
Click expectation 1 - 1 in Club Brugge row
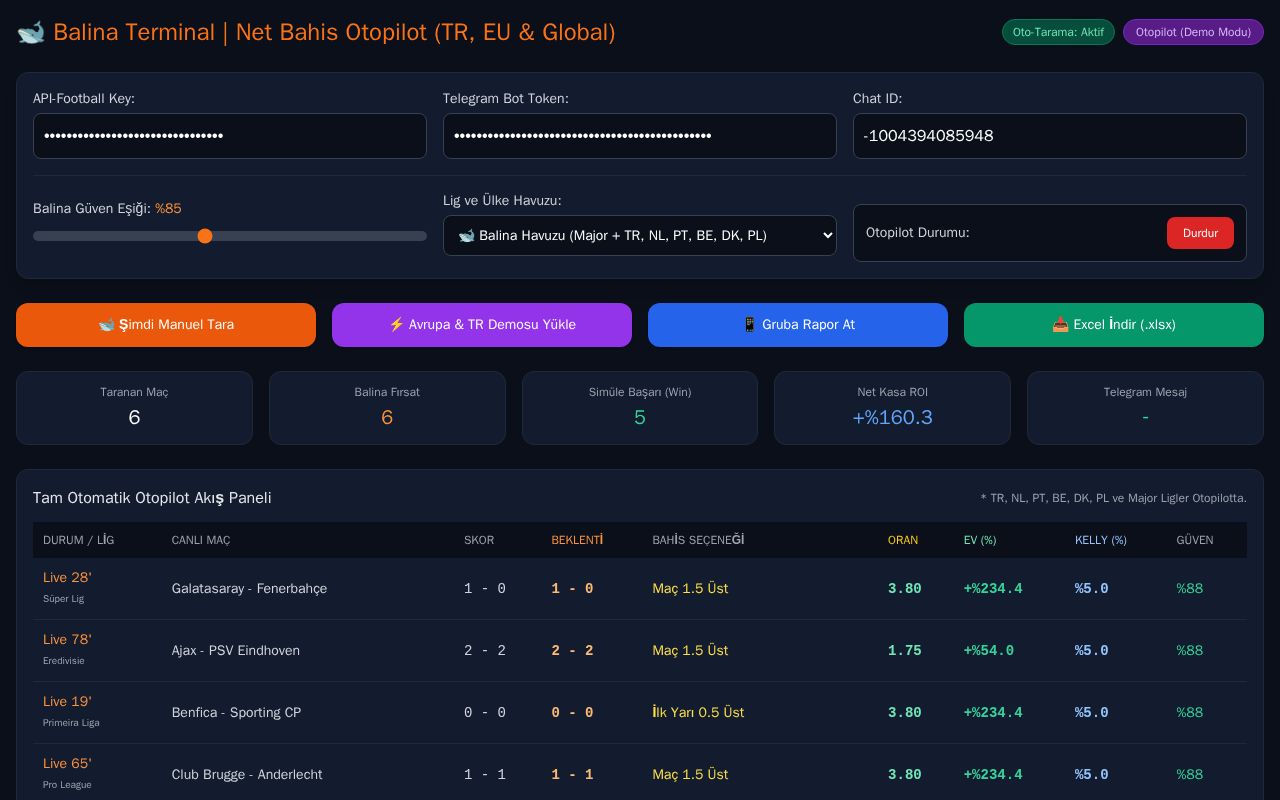coord(572,775)
